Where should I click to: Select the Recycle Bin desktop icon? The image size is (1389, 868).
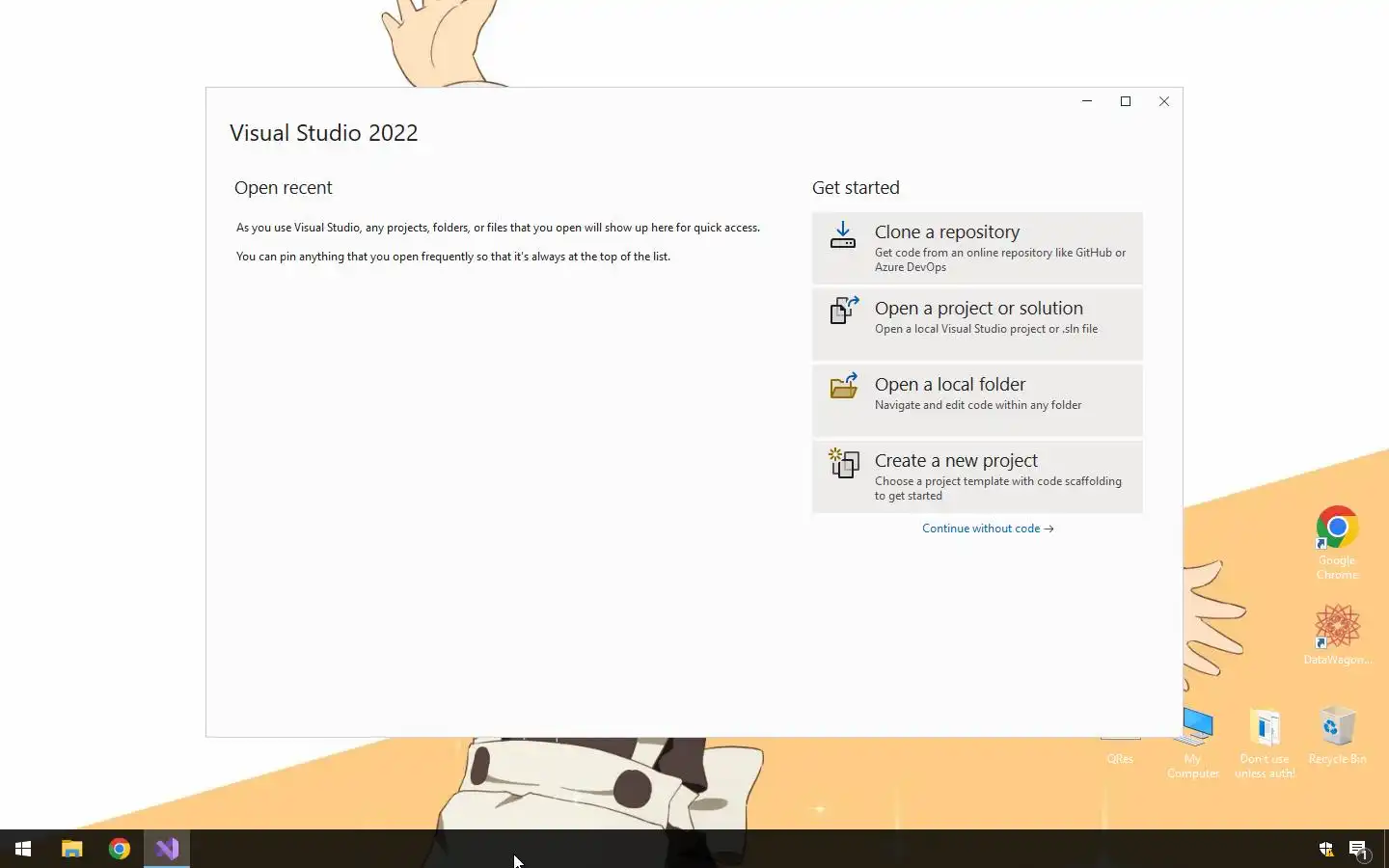[x=1337, y=736]
